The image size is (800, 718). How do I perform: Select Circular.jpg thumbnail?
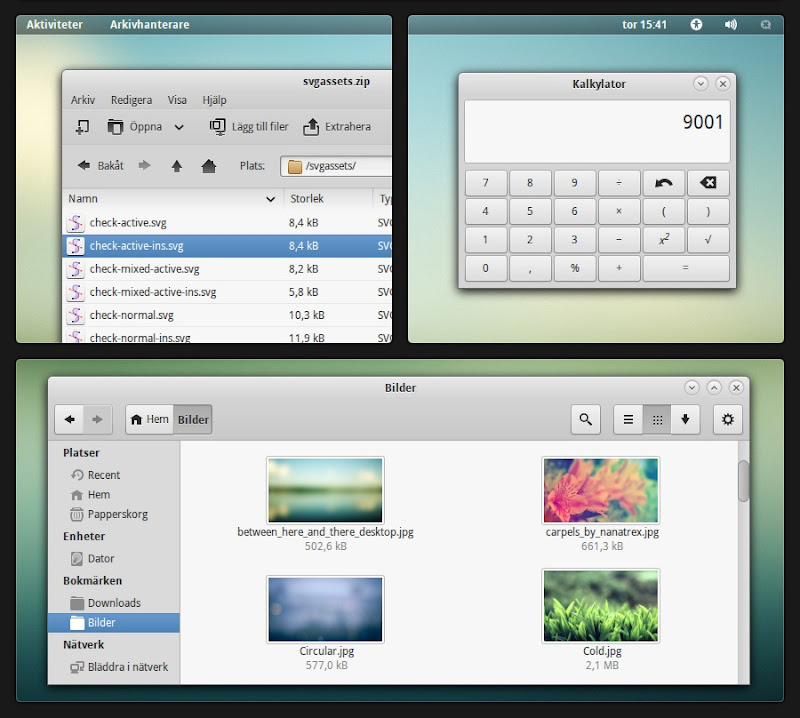point(325,609)
